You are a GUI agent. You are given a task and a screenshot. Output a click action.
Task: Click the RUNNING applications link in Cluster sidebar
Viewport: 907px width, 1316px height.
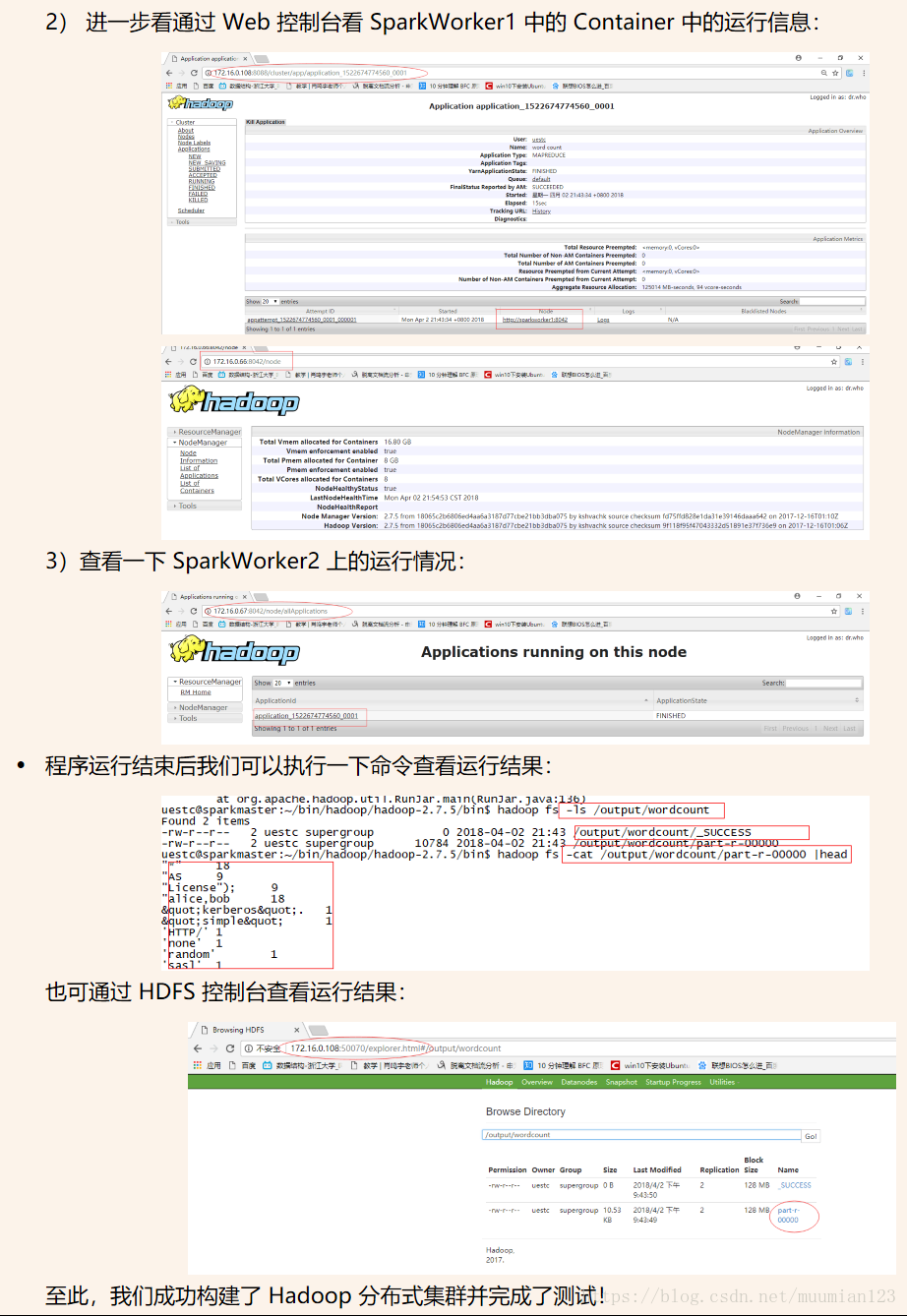pyautogui.click(x=202, y=182)
